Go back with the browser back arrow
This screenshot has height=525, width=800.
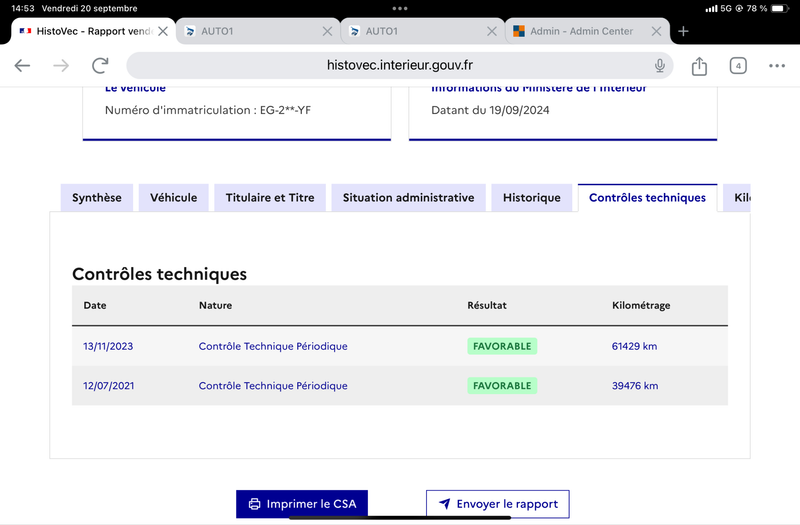point(22,65)
